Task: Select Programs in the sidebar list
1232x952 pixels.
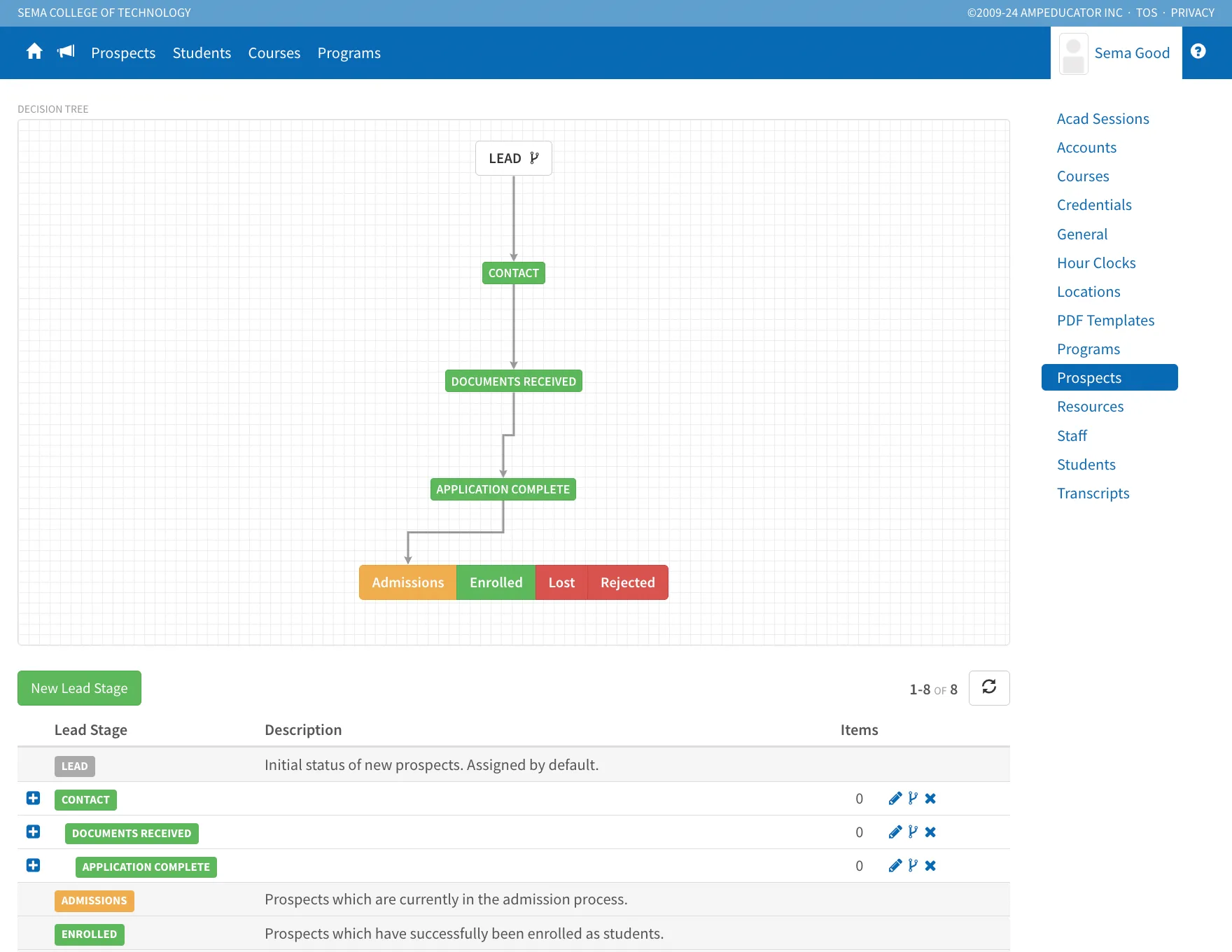Action: tap(1088, 349)
